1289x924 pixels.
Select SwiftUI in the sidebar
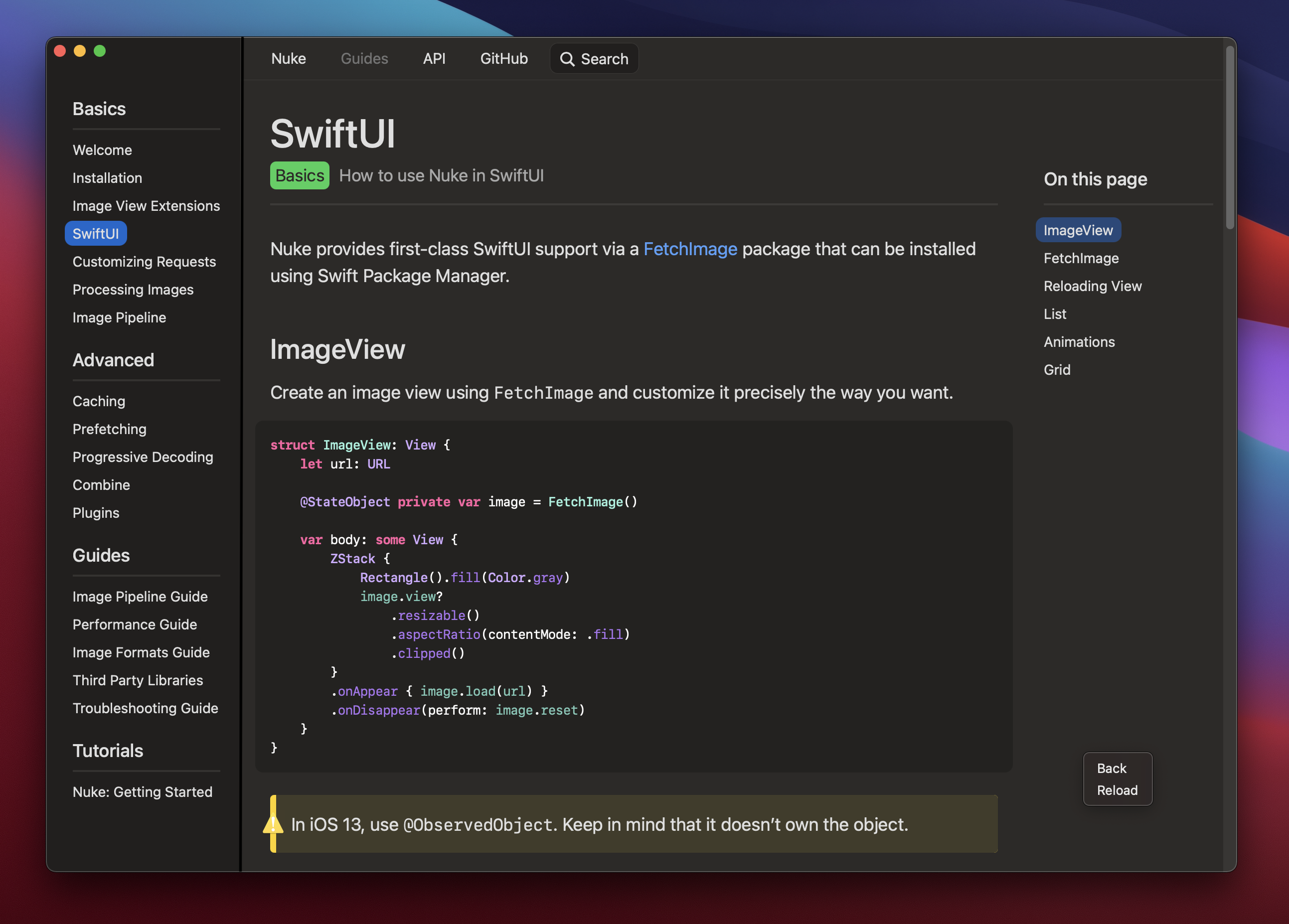[x=96, y=234]
